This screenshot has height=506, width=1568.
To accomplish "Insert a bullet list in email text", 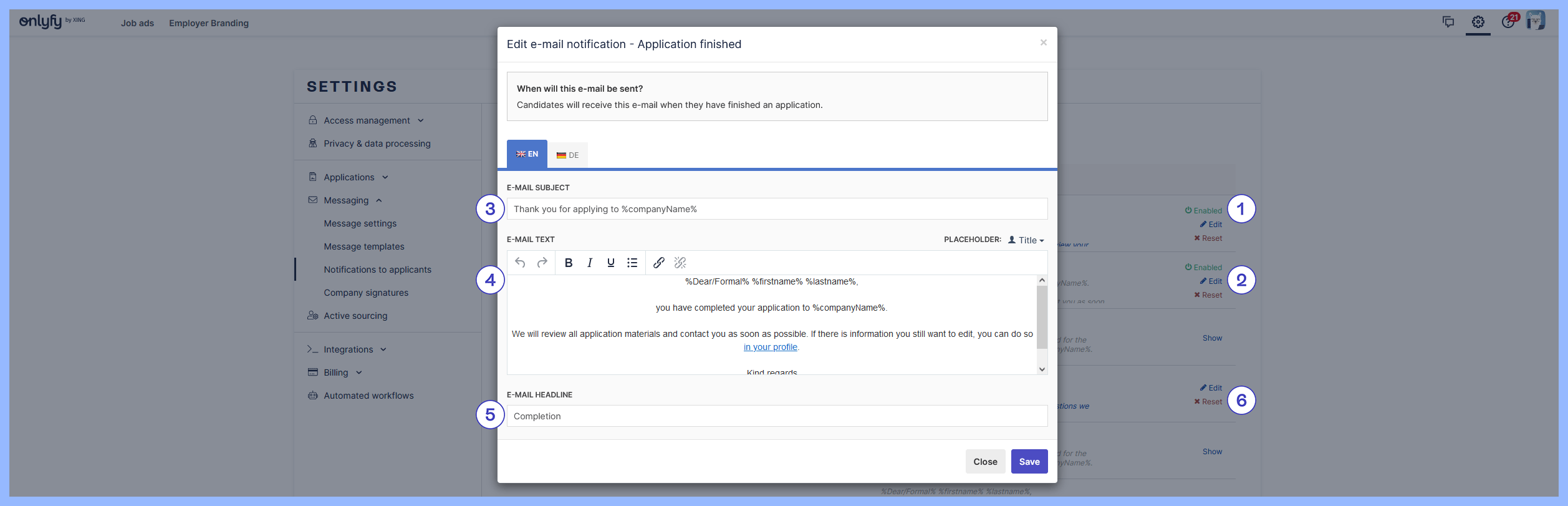I will pos(632,263).
